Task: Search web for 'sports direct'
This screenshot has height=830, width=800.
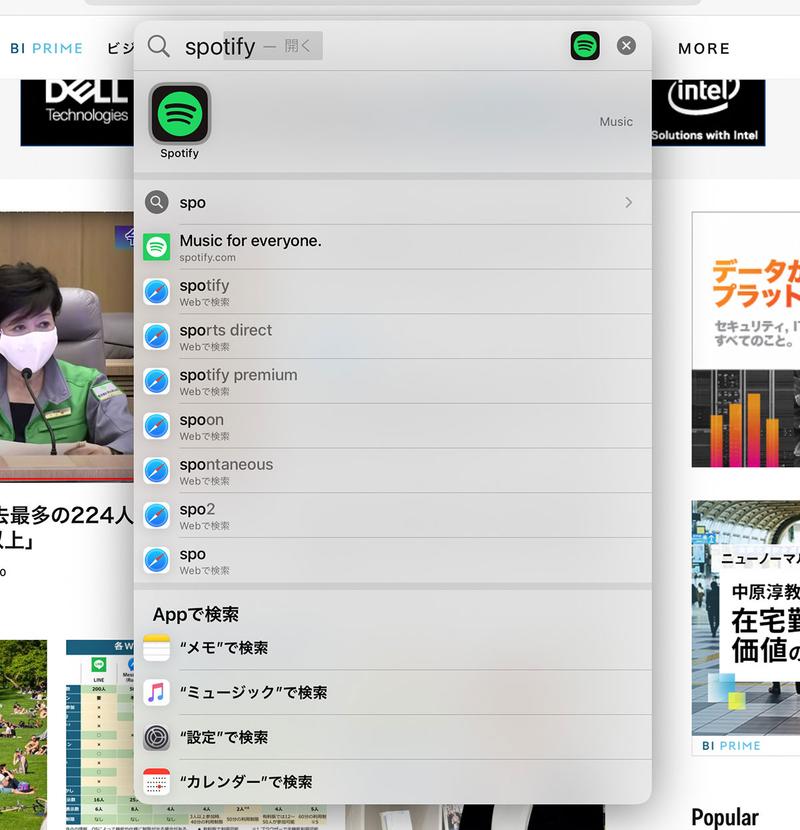Action: [x=392, y=337]
